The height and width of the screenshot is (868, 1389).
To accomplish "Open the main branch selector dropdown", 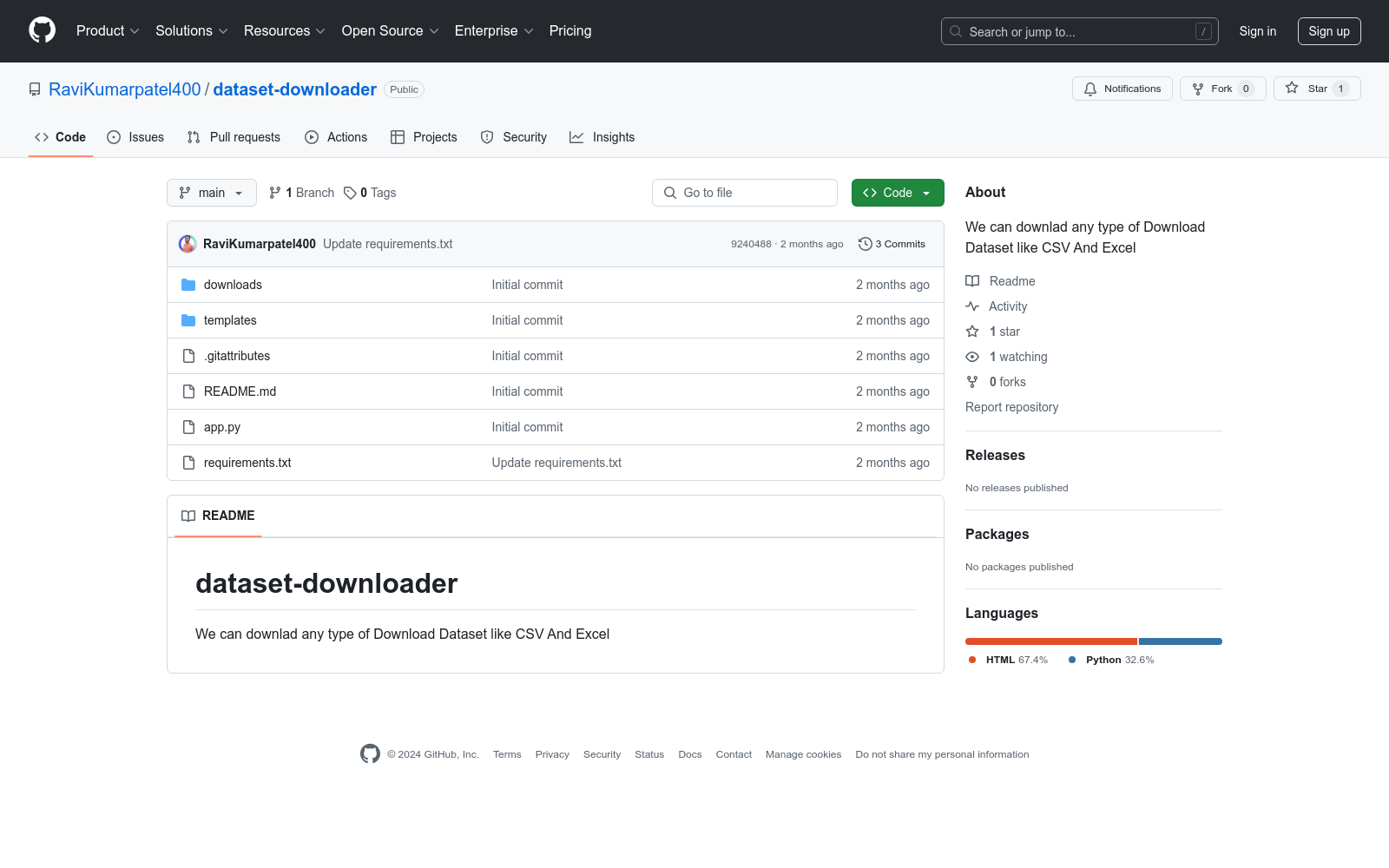I will coord(212,193).
